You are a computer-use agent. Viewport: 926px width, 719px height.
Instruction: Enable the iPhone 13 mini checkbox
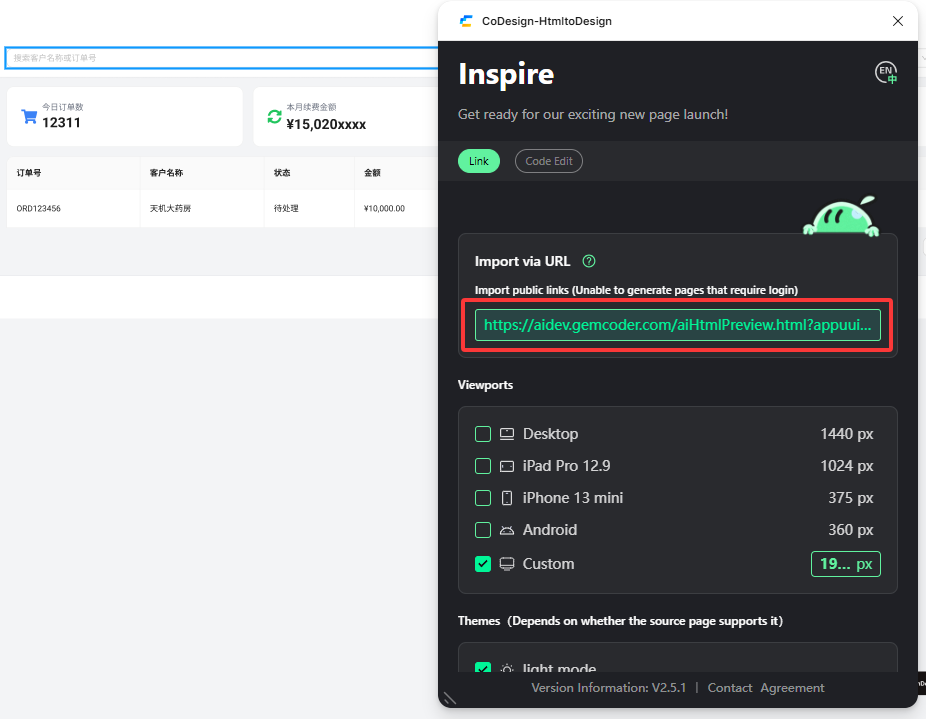tap(483, 498)
